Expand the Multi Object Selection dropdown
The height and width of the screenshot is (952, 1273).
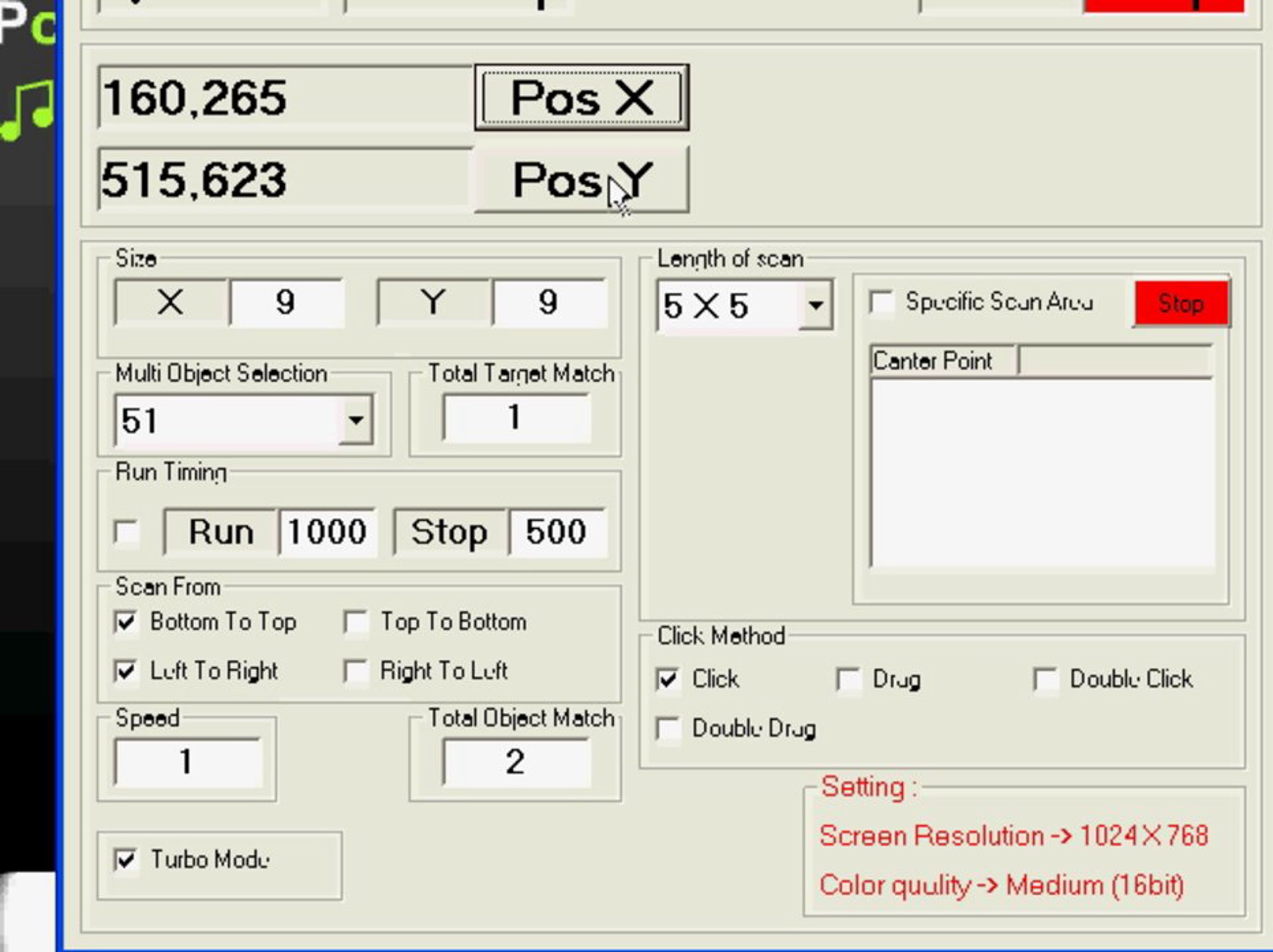pos(356,420)
